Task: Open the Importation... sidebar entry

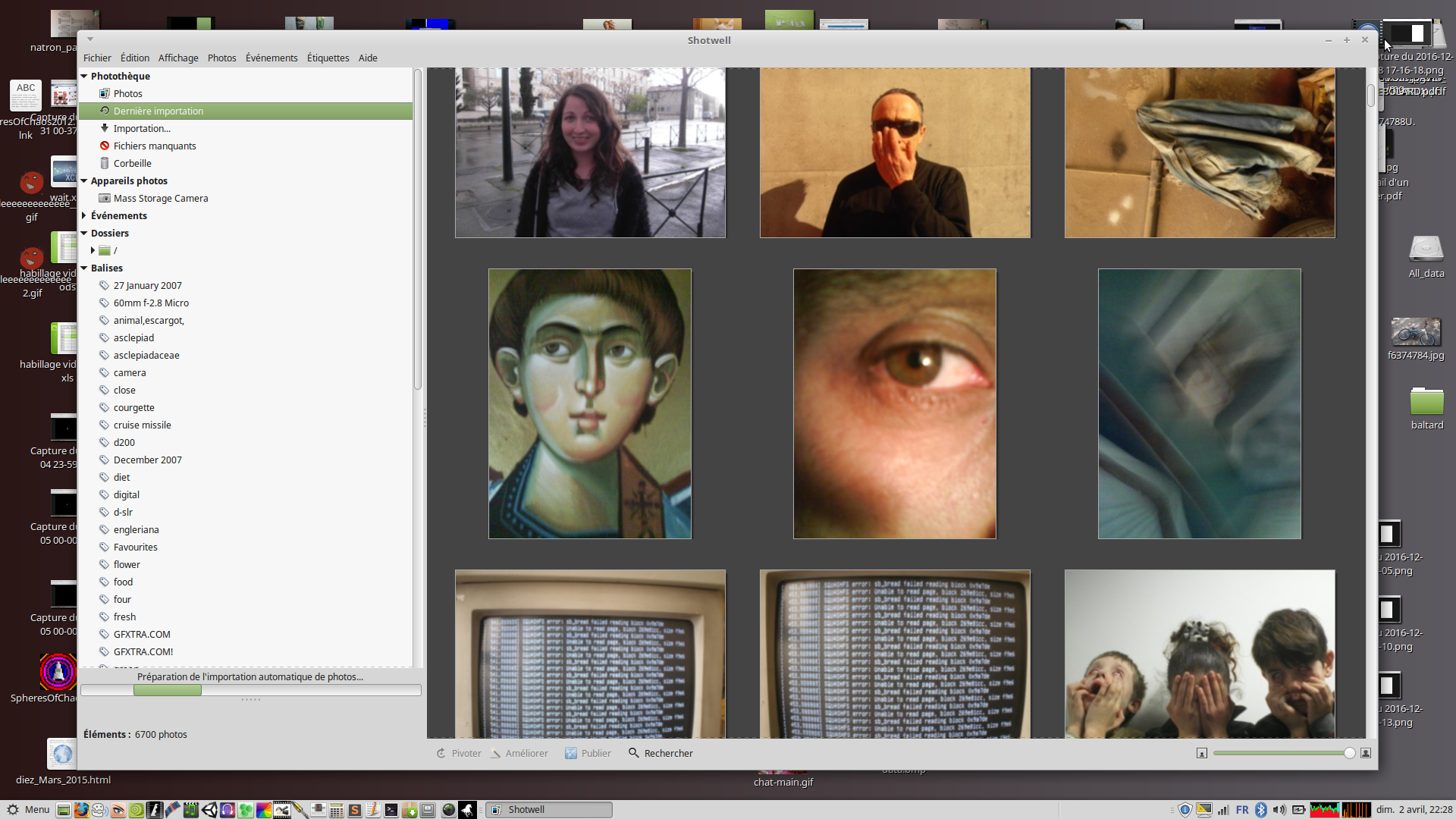Action: point(142,128)
